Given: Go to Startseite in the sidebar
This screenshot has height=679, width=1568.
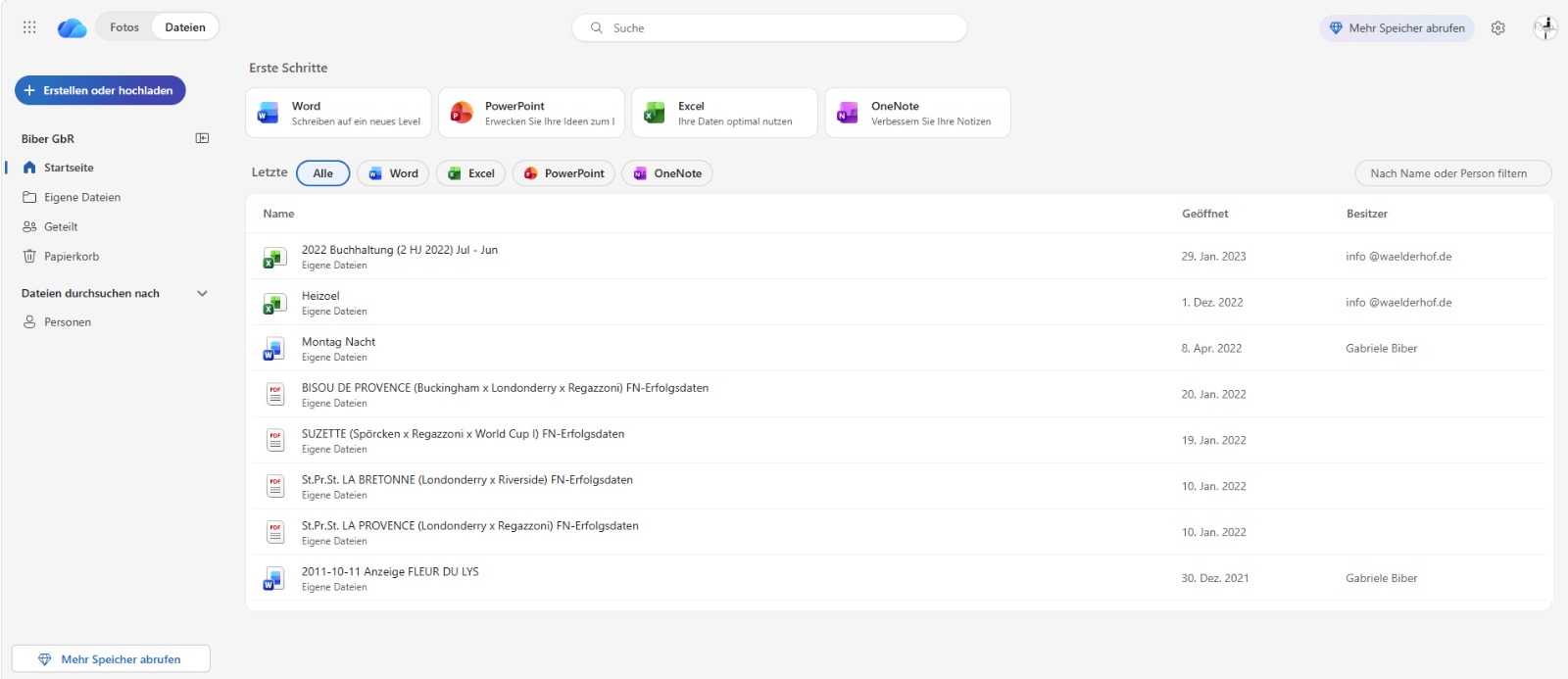Looking at the screenshot, I should pos(69,168).
